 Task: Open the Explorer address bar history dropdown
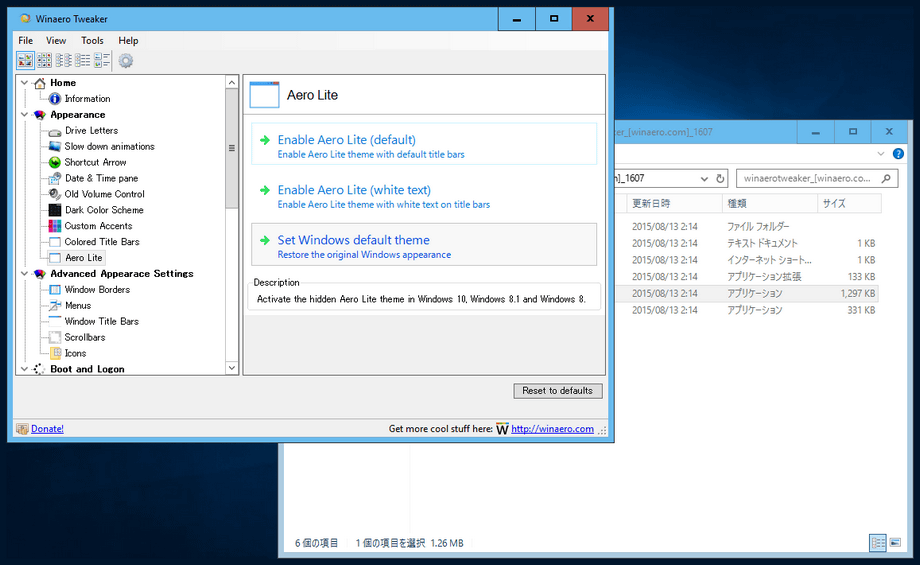704,179
